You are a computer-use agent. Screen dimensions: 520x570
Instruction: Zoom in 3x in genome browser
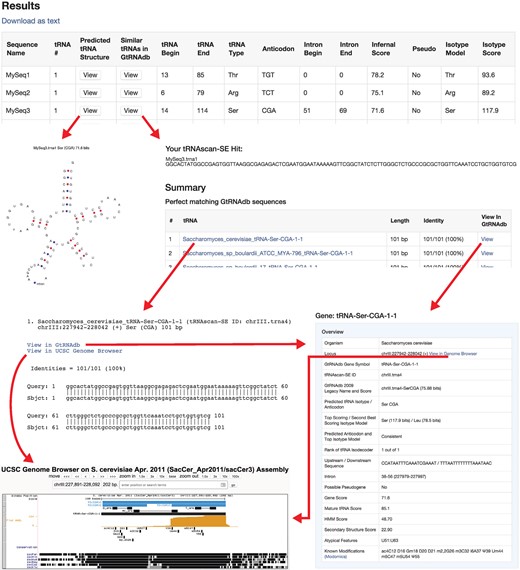[x=152, y=476]
